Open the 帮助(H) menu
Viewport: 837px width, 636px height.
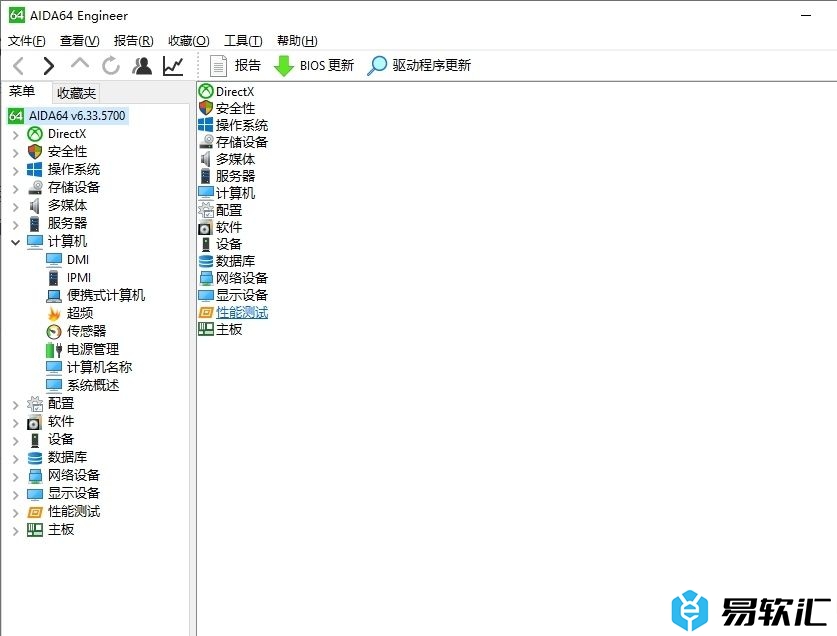[x=297, y=41]
